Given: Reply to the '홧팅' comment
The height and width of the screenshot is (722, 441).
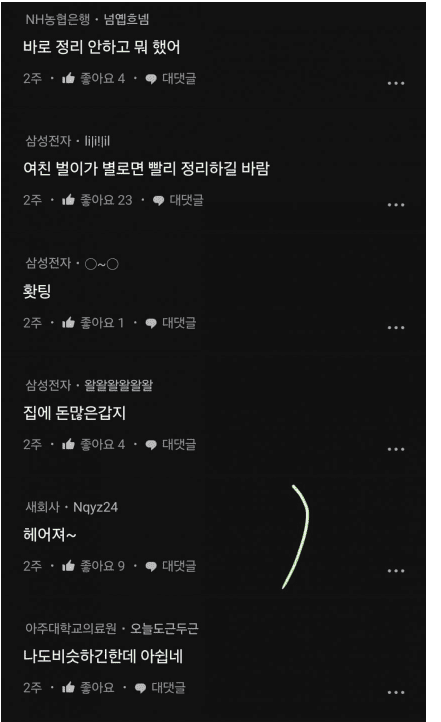Looking at the screenshot, I should point(170,323).
